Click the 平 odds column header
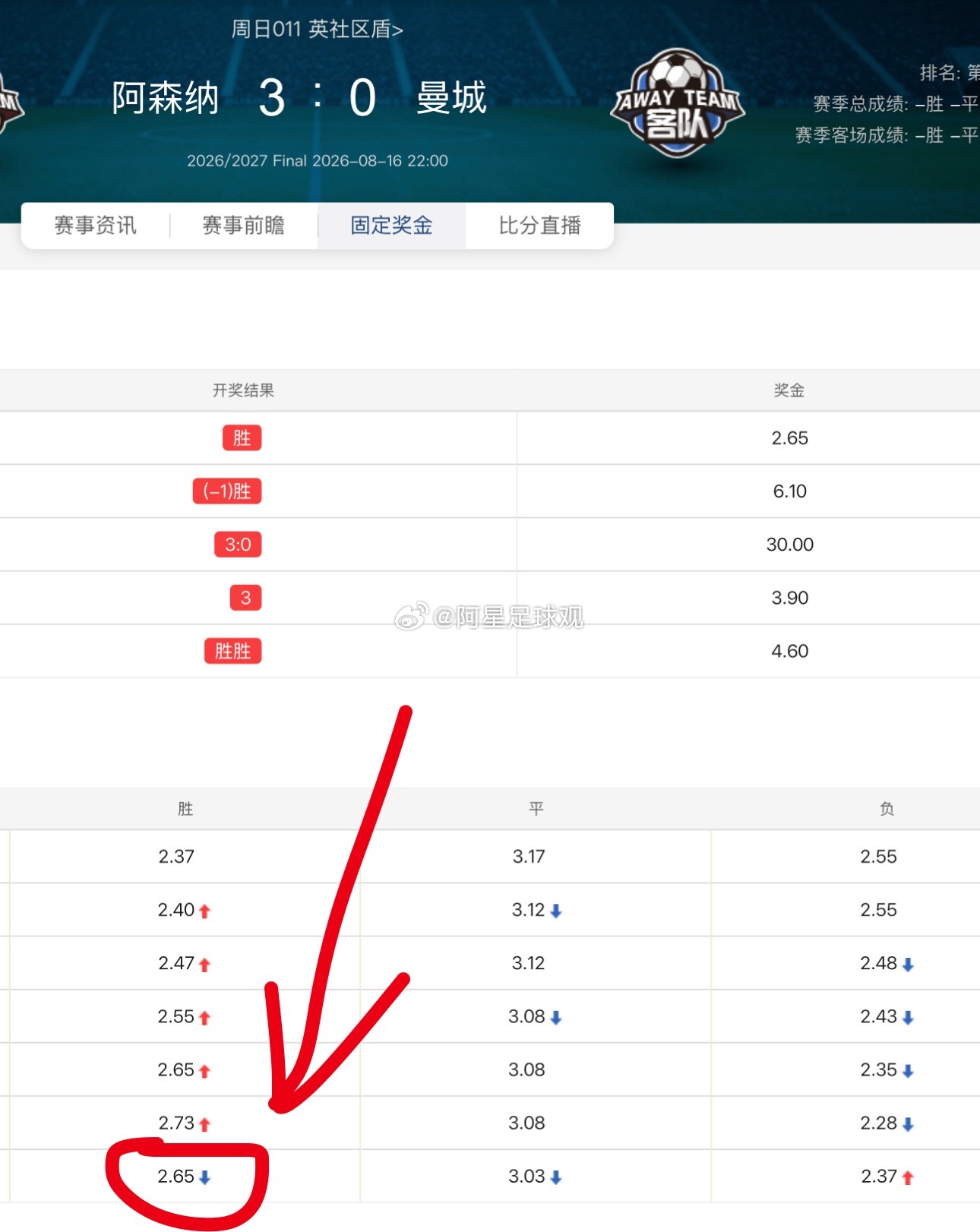980x1232 pixels. (536, 809)
